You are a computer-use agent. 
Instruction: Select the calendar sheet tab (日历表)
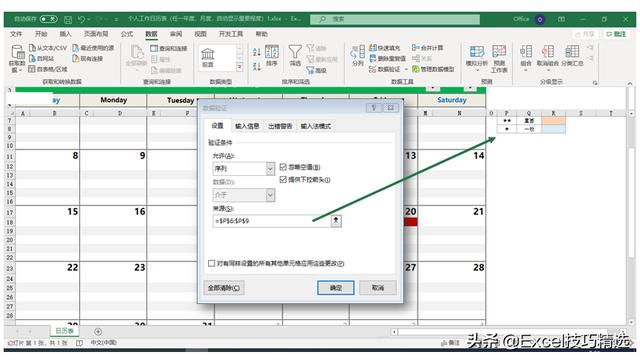(64, 331)
